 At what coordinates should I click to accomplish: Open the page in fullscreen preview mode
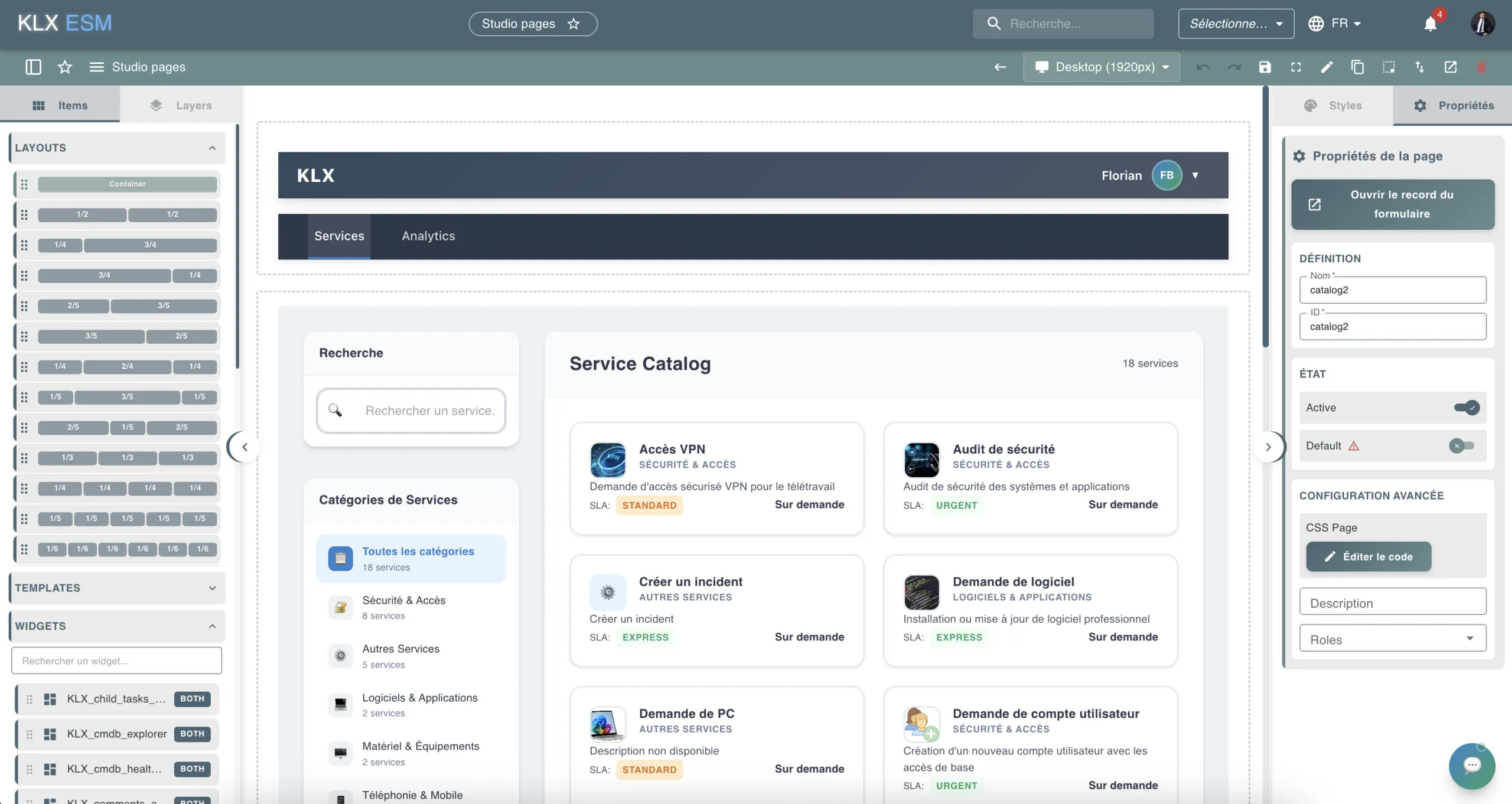coord(1296,67)
